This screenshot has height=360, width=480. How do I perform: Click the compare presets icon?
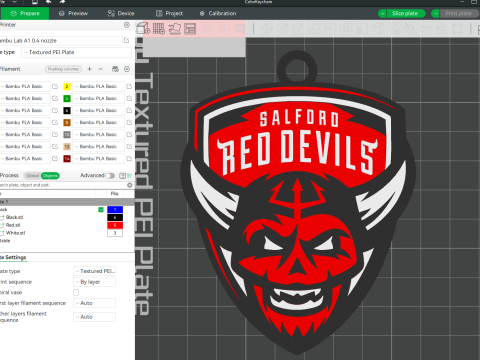tap(129, 176)
